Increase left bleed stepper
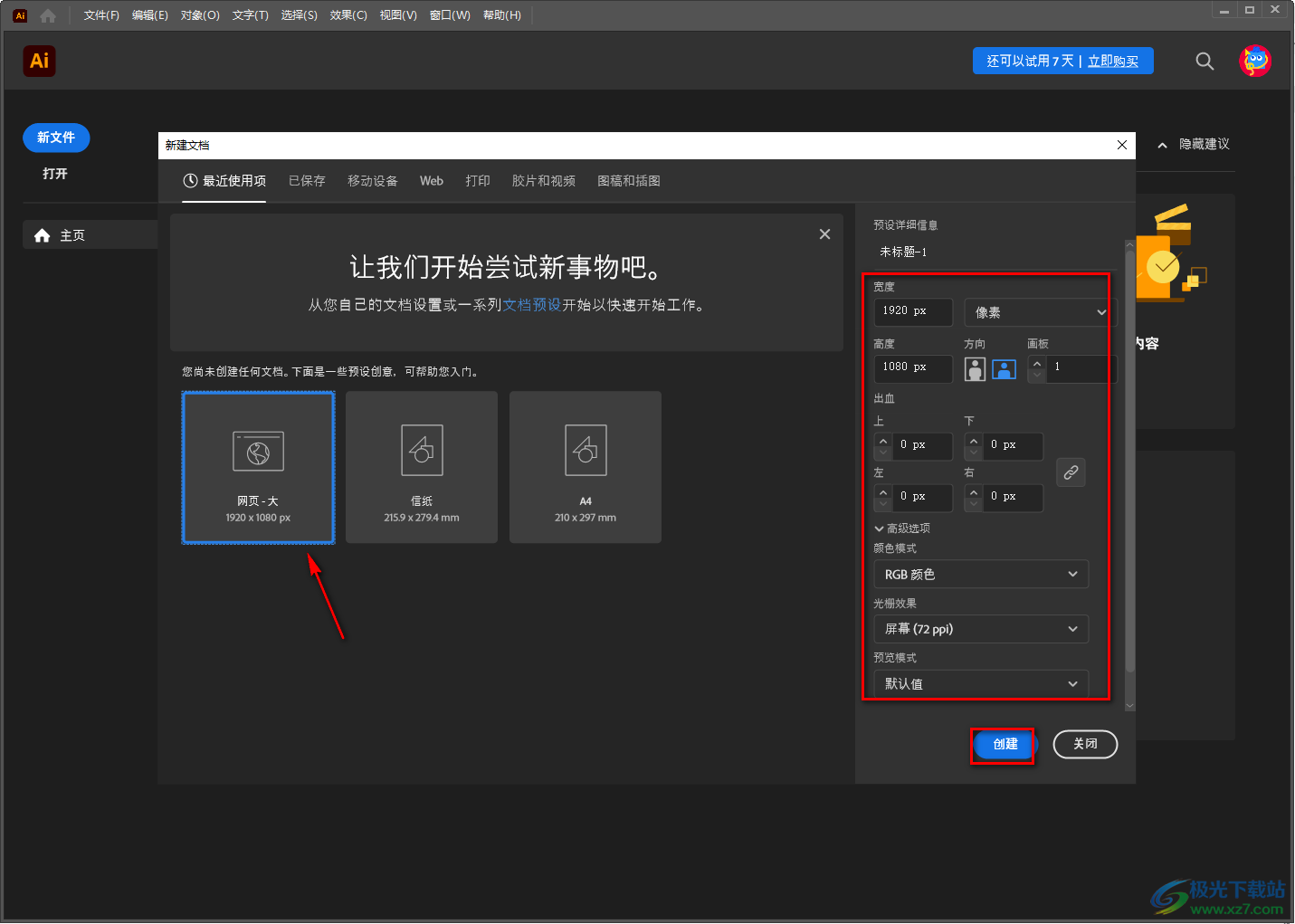The height and width of the screenshot is (924, 1295). (883, 492)
